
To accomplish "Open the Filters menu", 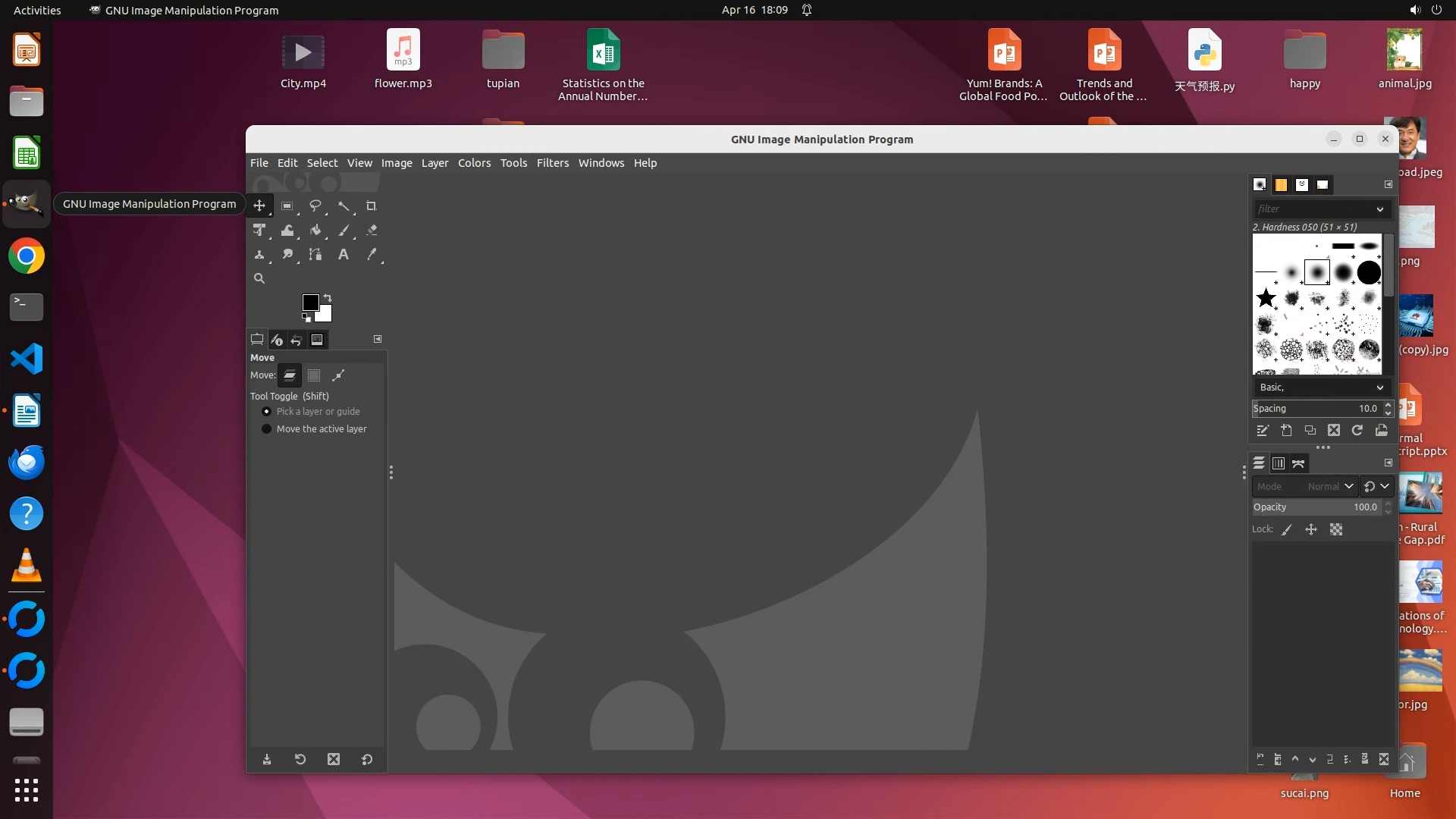I will click(x=552, y=163).
